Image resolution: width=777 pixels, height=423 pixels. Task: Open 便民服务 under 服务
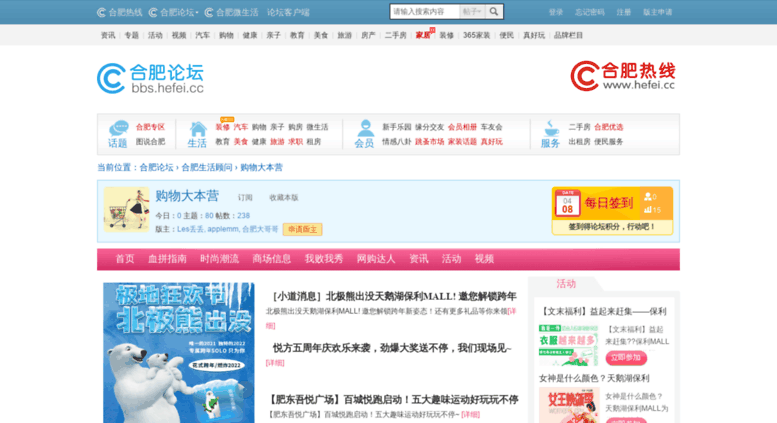pos(609,142)
